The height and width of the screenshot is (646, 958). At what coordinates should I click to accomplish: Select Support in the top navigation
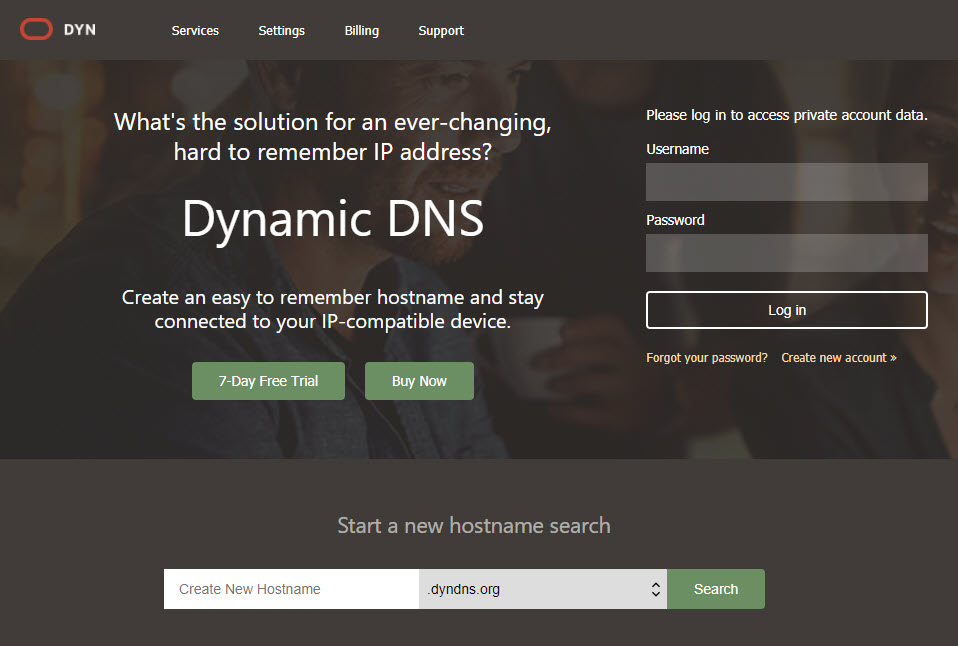441,31
